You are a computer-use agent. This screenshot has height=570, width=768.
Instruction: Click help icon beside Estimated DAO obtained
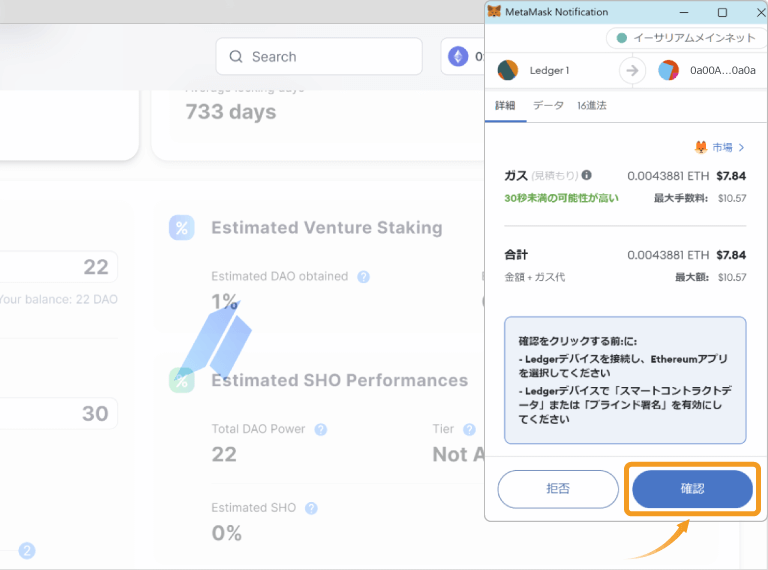coord(364,277)
